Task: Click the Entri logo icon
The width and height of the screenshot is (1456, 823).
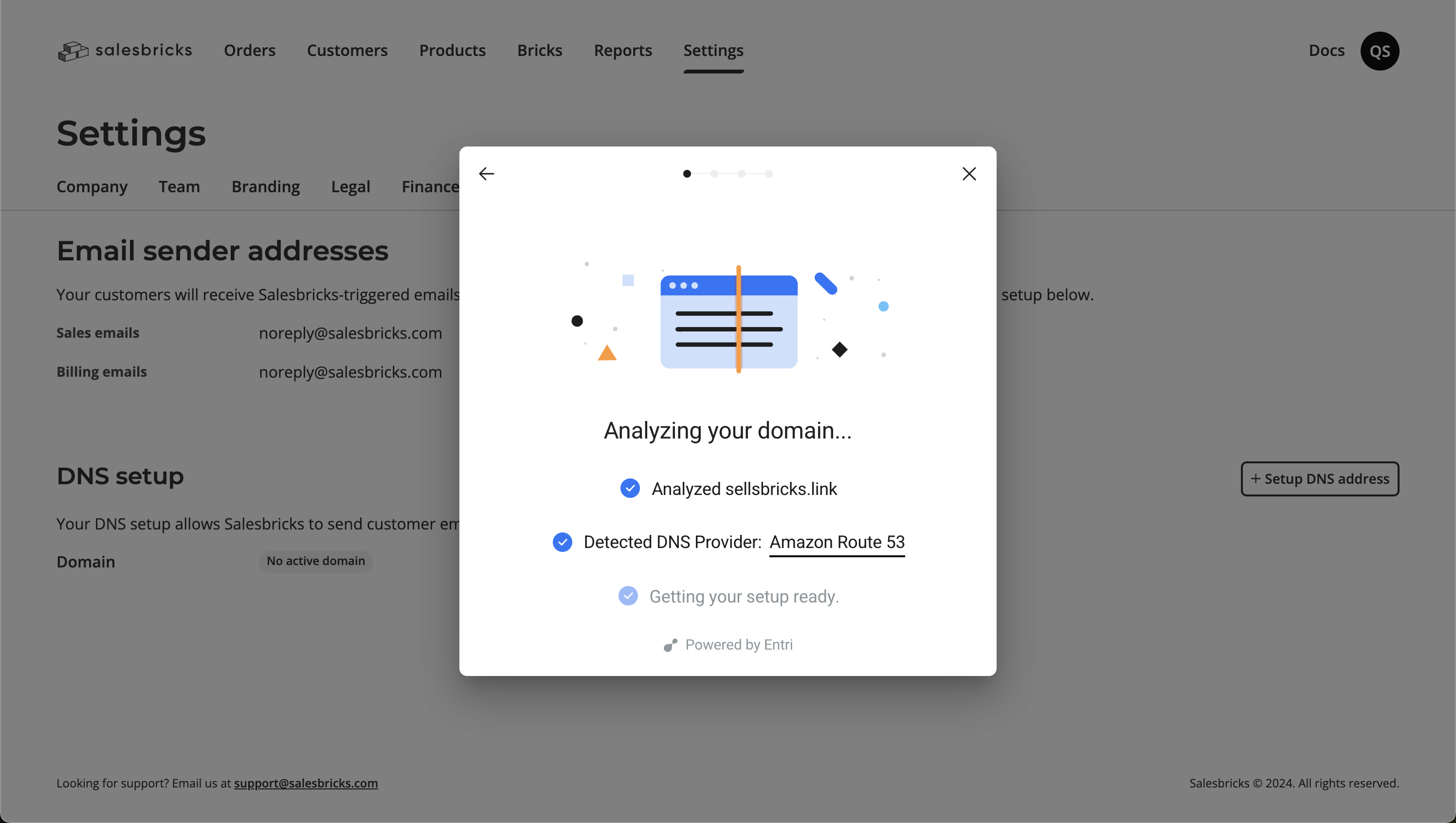Action: click(x=671, y=645)
